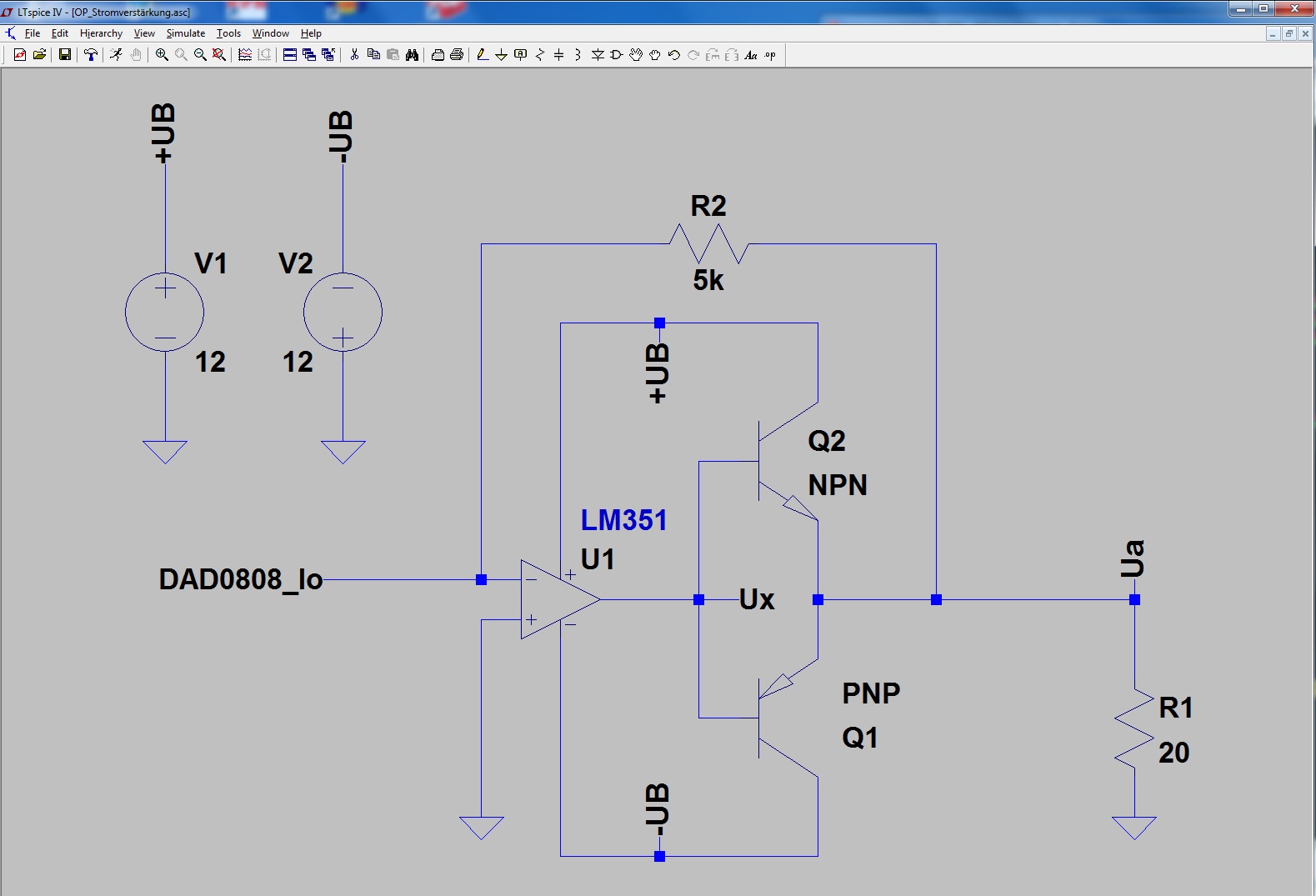Click the U1 op-amp triangle symbol
Image resolution: width=1316 pixels, height=896 pixels.
pyautogui.click(x=560, y=599)
